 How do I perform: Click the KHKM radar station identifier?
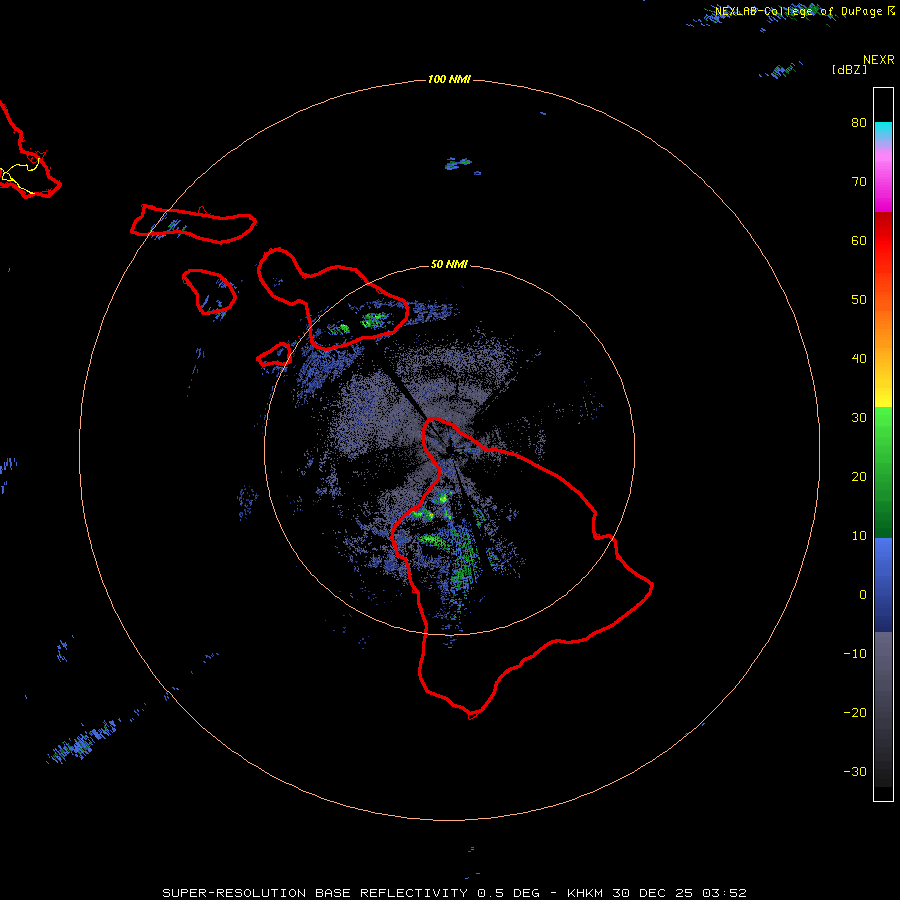pos(585,893)
